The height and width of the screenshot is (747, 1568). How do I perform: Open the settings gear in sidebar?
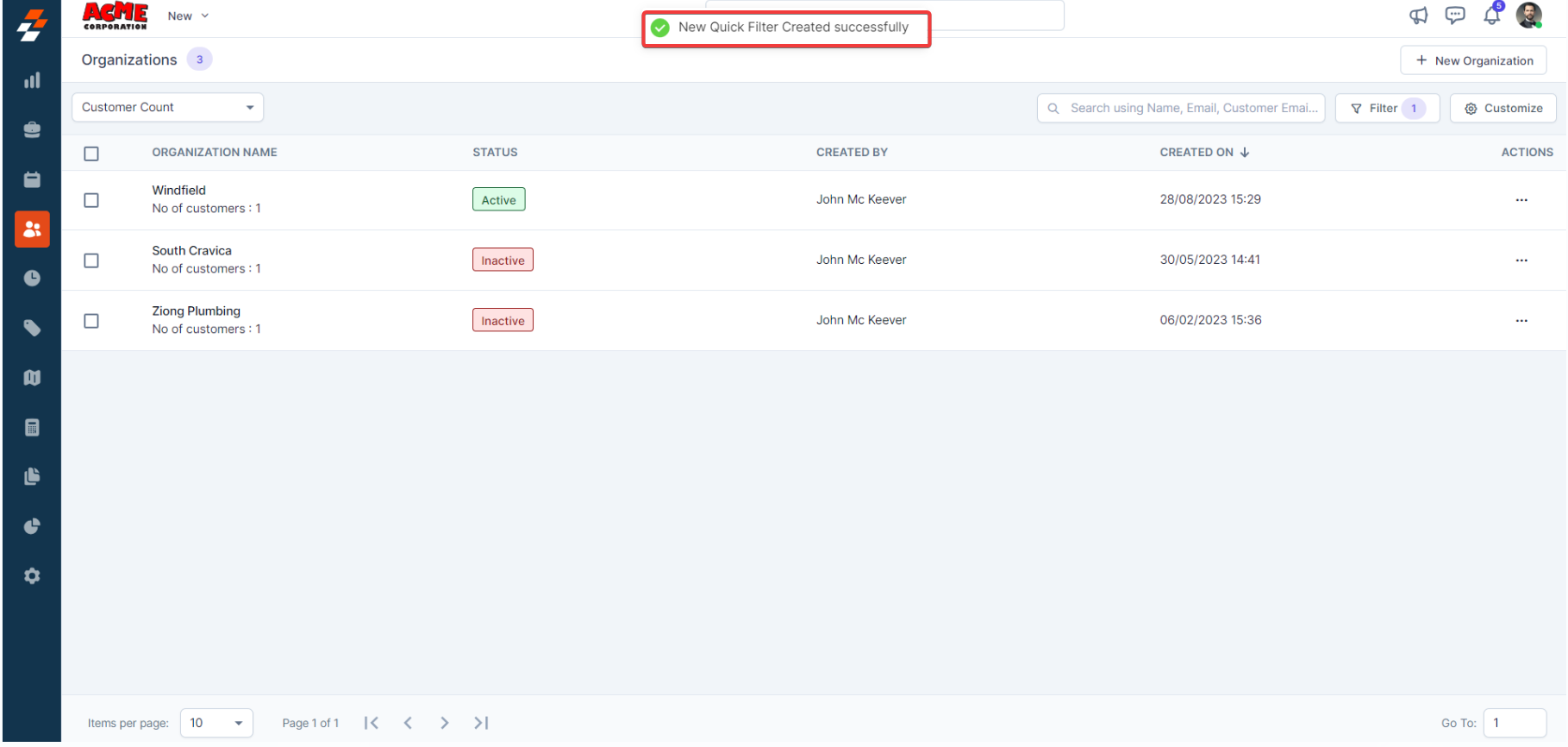(x=32, y=576)
